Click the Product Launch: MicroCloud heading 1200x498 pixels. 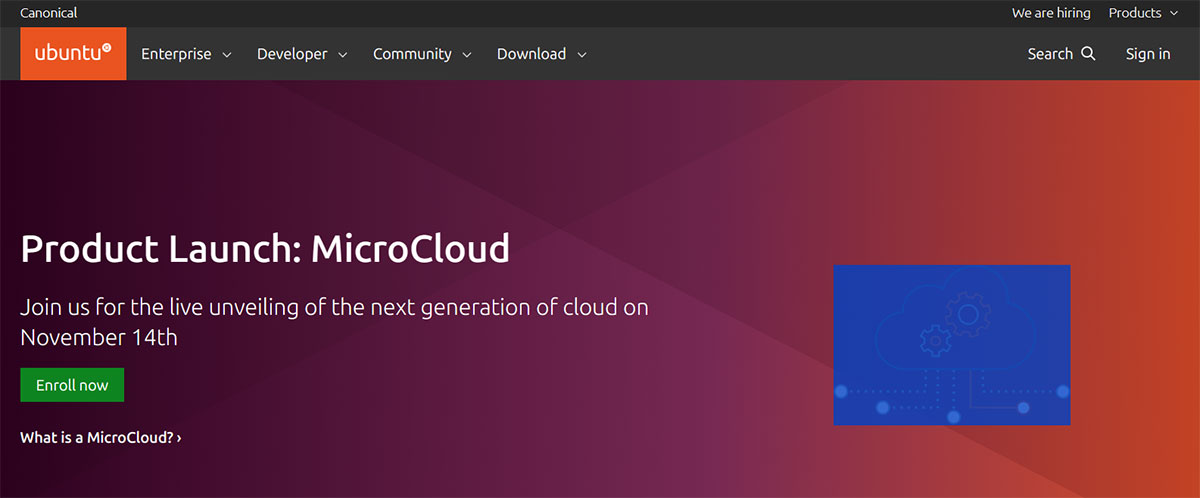coord(265,248)
